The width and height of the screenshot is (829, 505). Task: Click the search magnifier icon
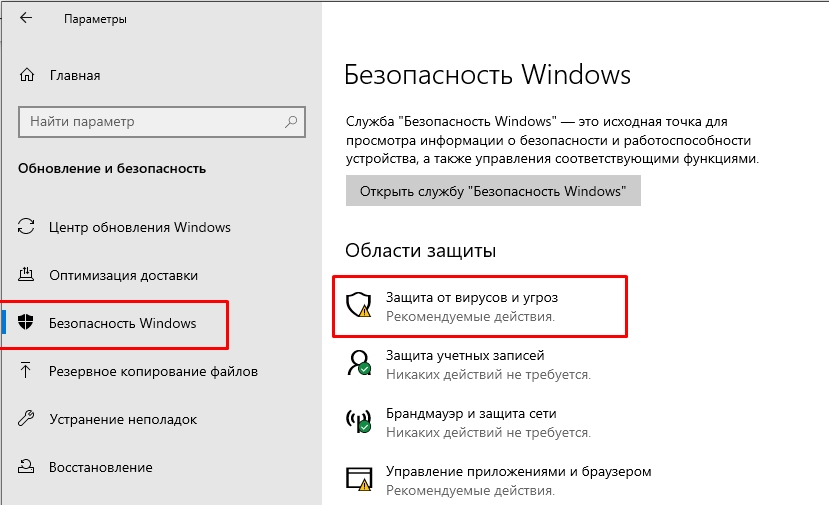292,122
